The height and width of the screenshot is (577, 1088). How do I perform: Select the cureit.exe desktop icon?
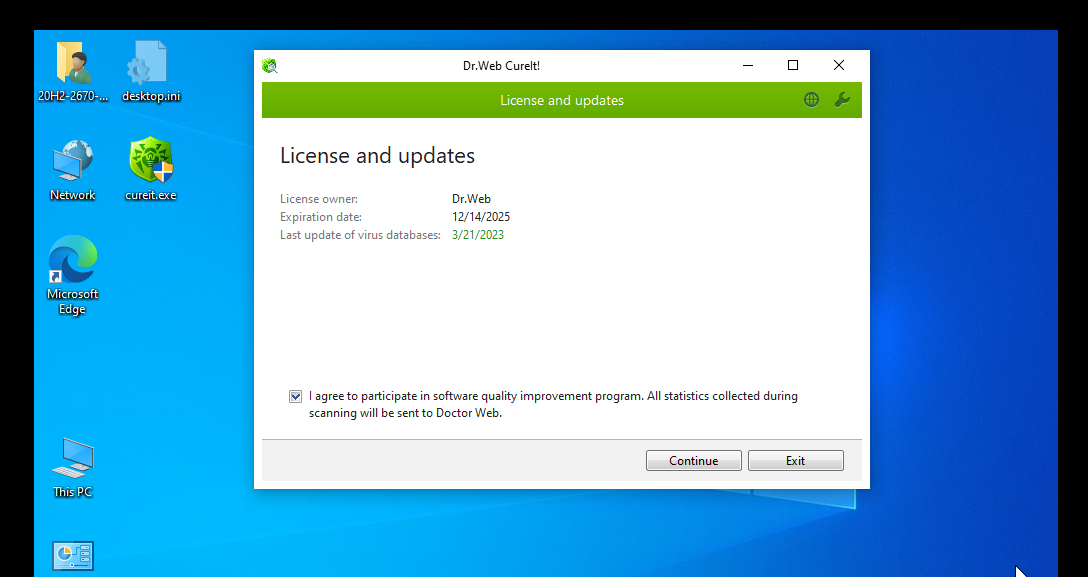(151, 169)
